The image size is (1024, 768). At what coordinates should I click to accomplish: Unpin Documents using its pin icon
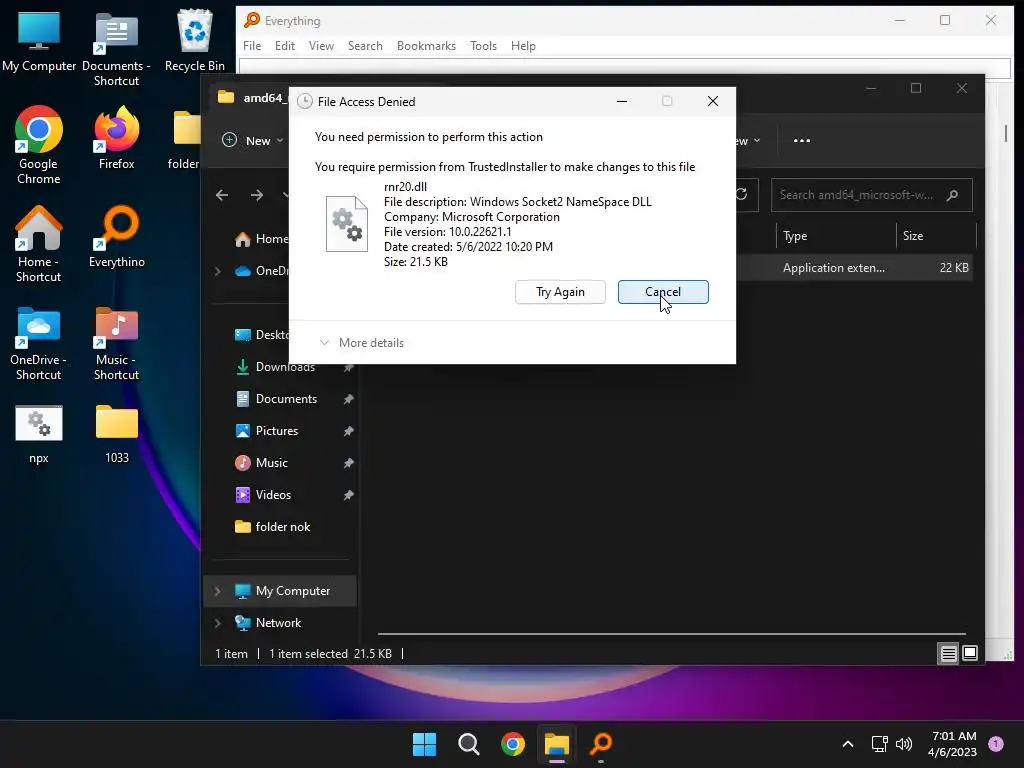348,399
